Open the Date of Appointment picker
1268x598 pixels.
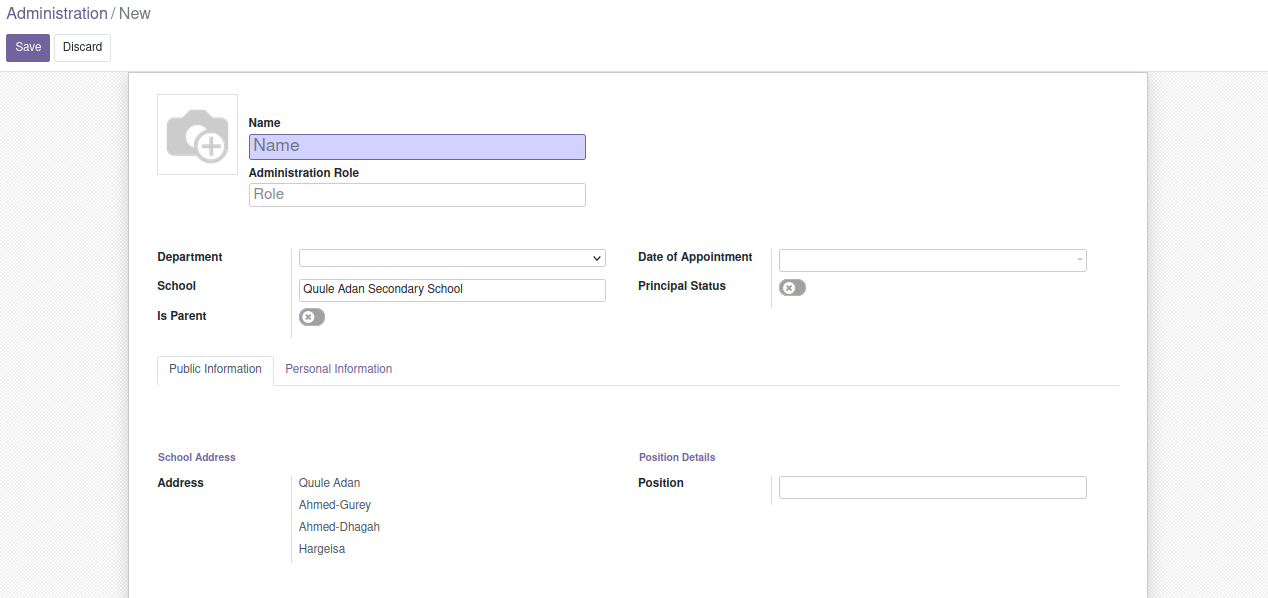click(932, 260)
